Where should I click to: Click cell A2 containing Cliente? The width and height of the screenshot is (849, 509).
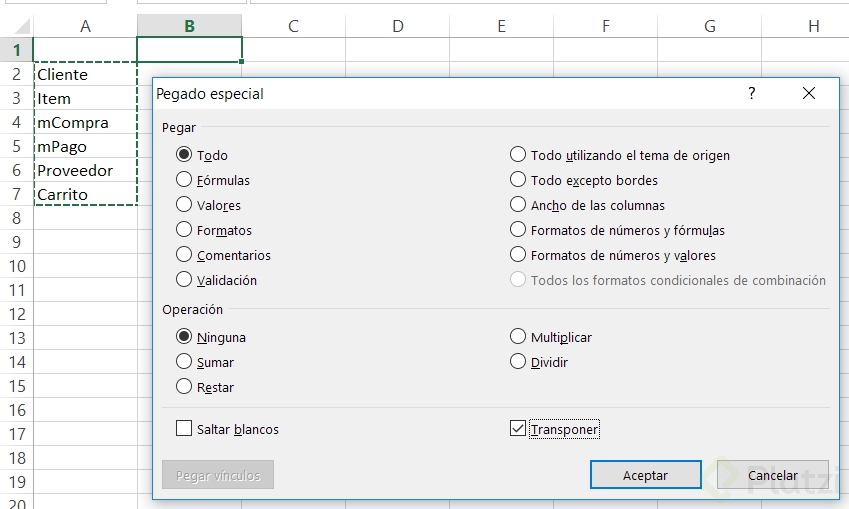point(84,74)
